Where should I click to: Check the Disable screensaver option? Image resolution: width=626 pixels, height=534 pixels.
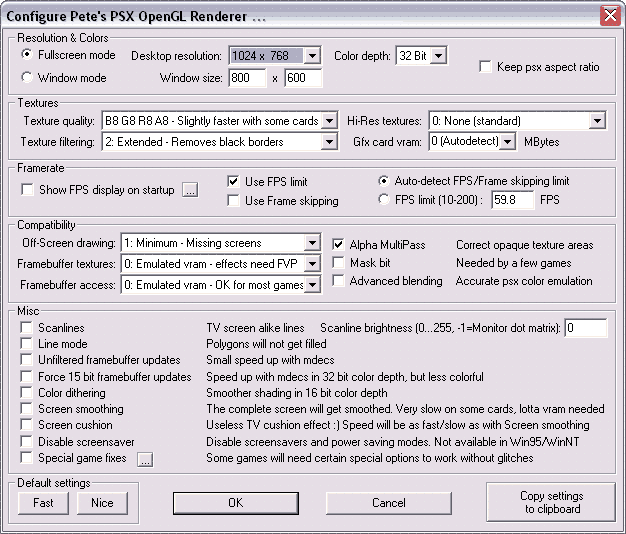[26, 441]
